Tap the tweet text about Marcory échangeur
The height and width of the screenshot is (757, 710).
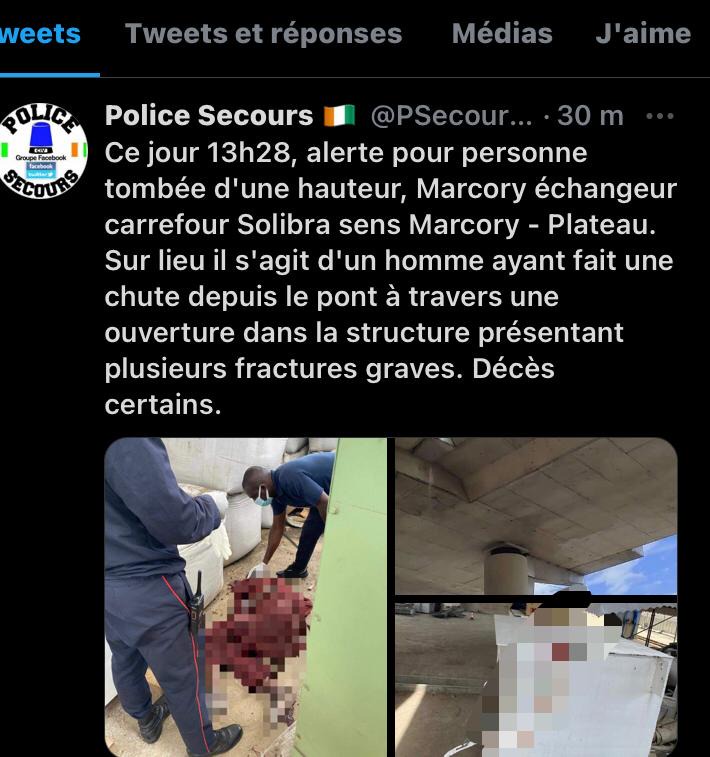(391, 279)
